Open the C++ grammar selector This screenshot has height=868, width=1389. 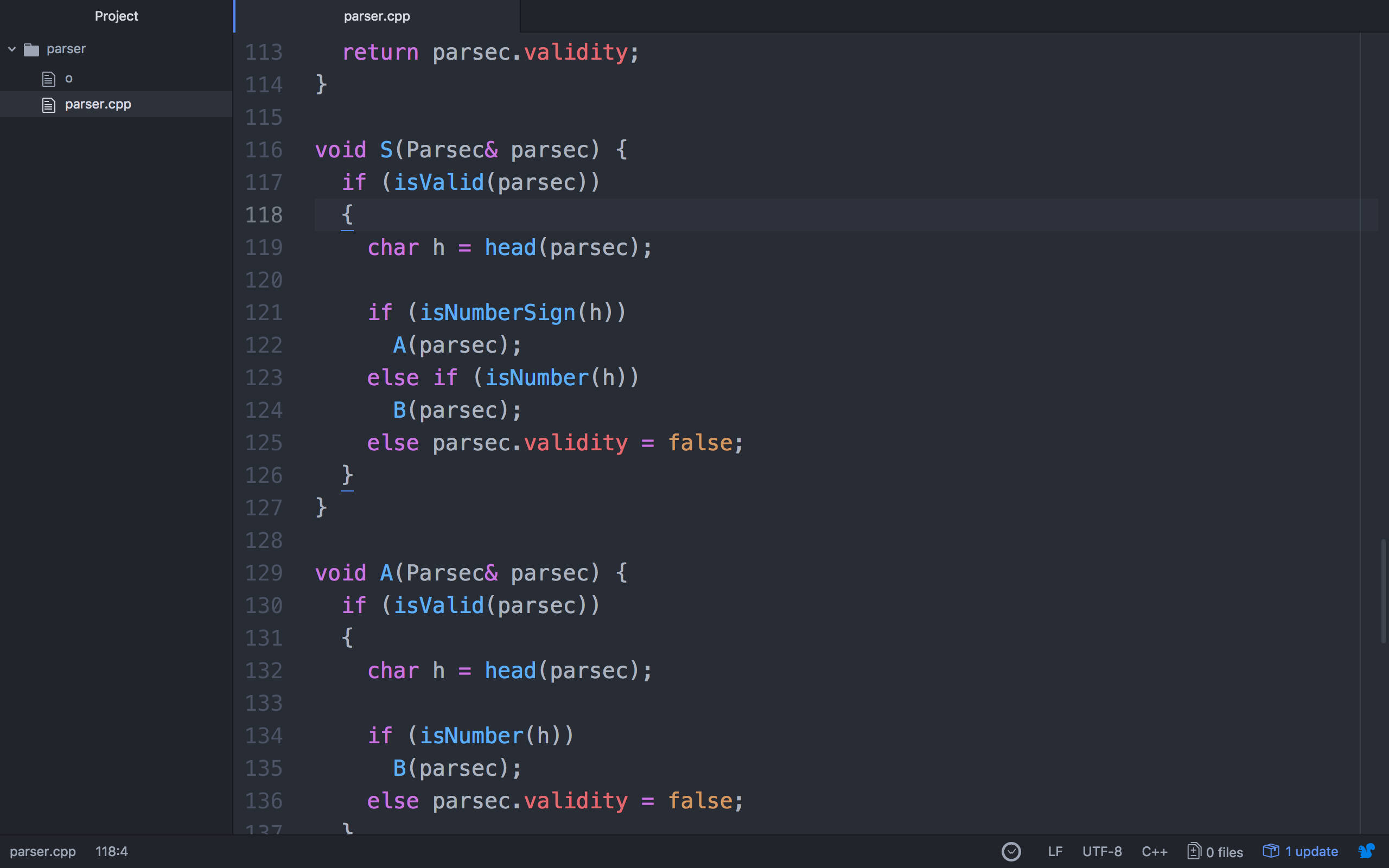[x=1154, y=851]
